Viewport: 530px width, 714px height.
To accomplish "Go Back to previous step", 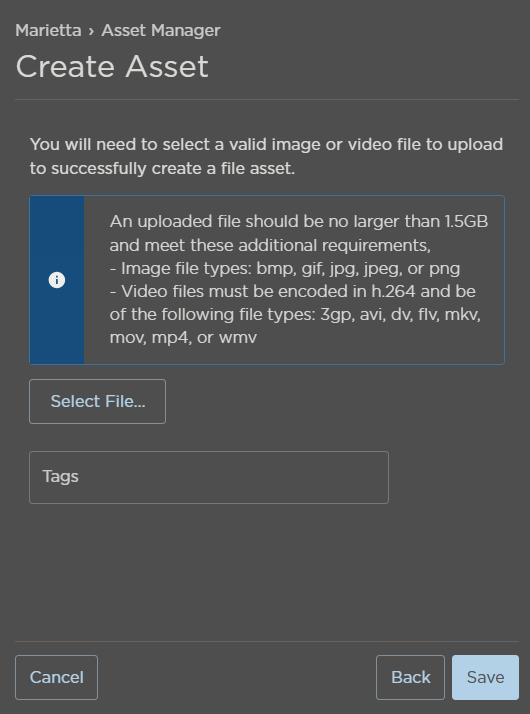I will (410, 678).
